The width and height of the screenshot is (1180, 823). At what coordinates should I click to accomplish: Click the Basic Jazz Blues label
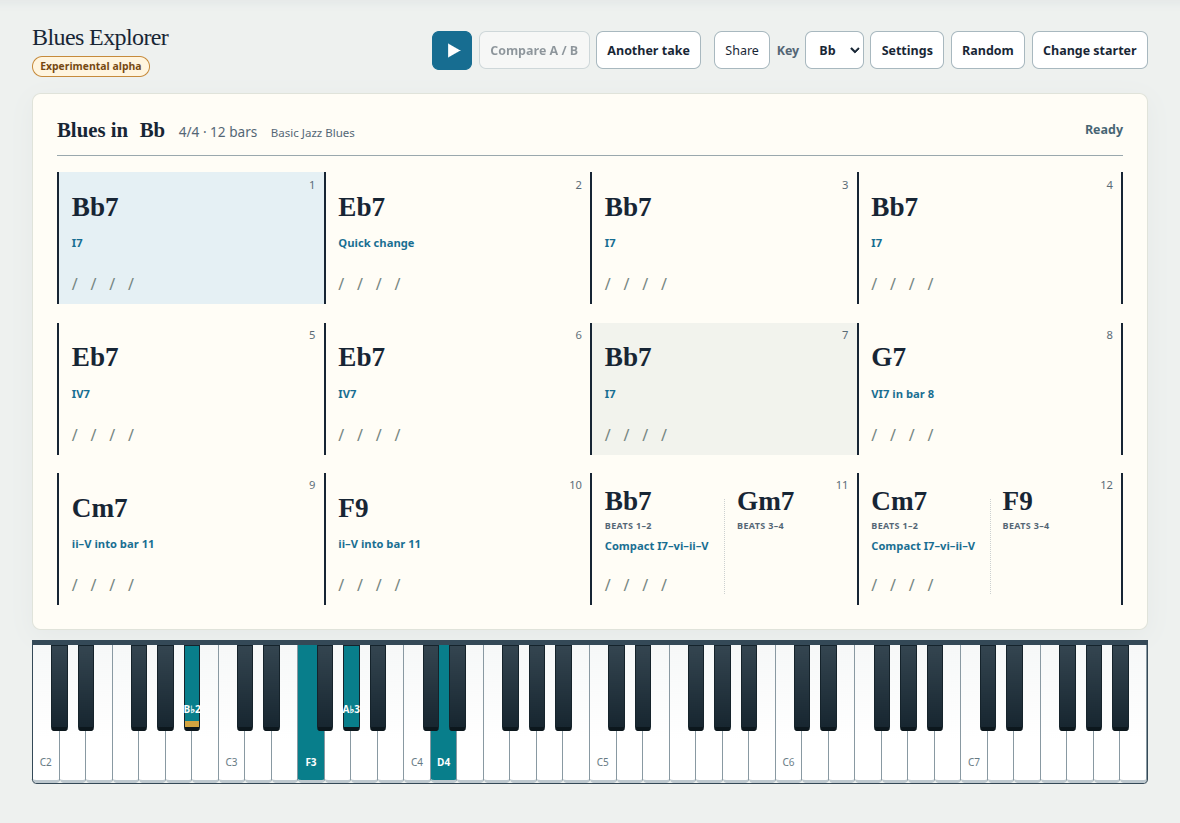tap(312, 133)
